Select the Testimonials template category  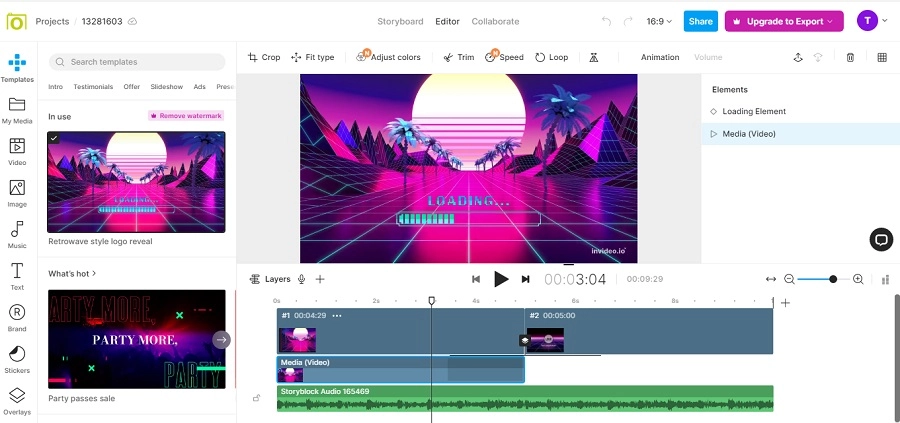click(93, 87)
